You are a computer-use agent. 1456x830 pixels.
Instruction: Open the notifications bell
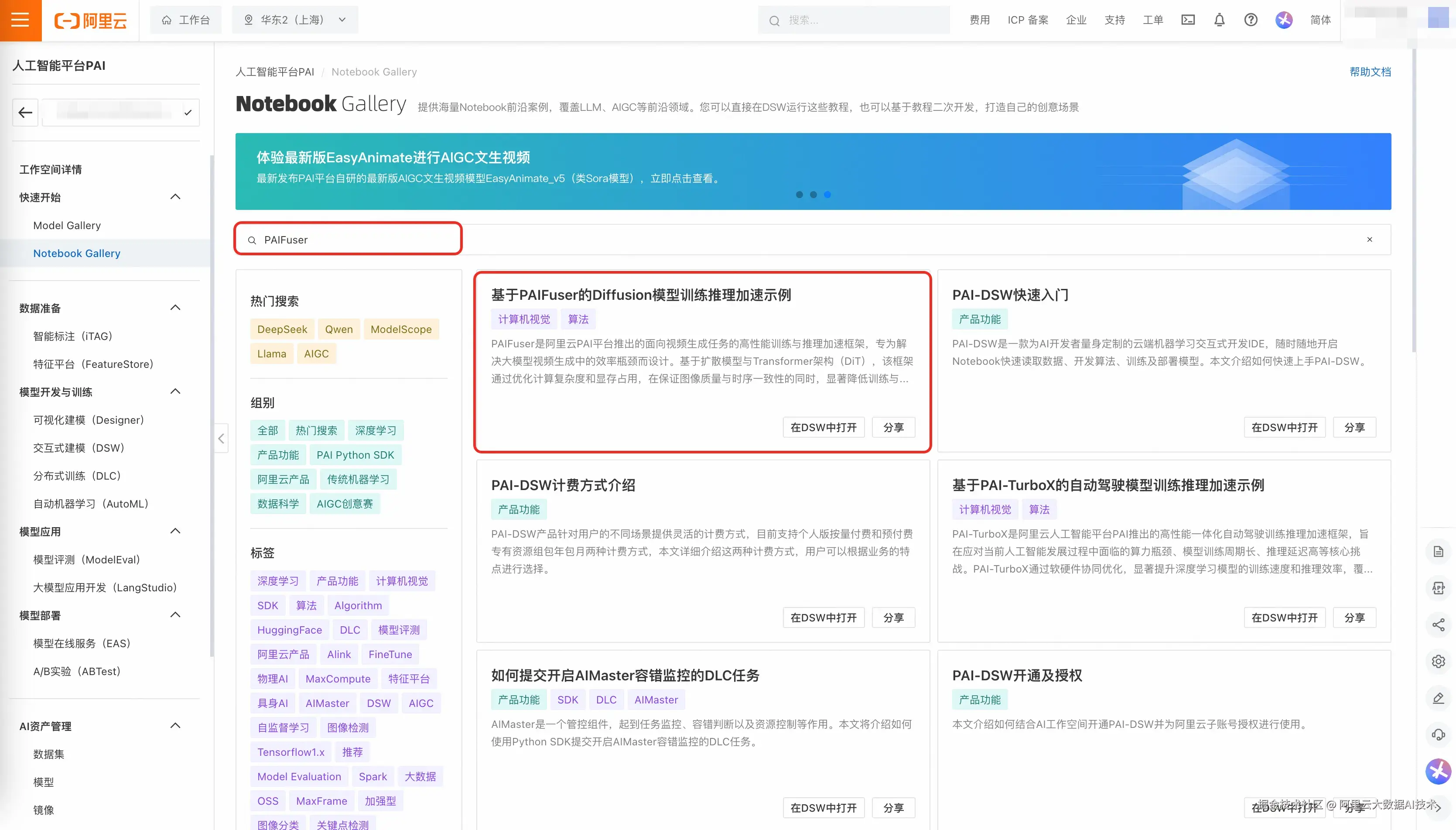[x=1219, y=19]
